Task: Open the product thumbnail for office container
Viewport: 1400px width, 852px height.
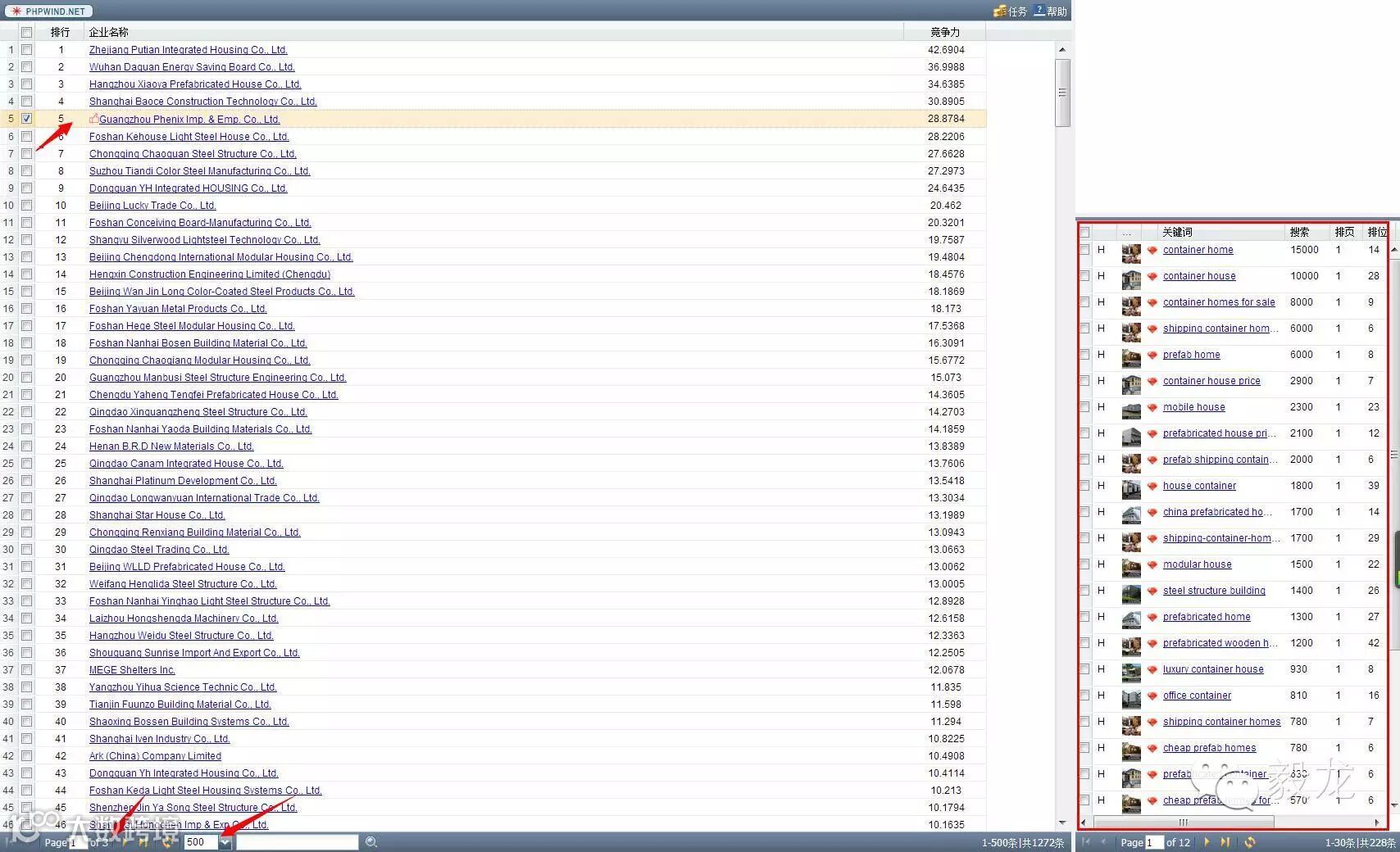Action: [1131, 699]
